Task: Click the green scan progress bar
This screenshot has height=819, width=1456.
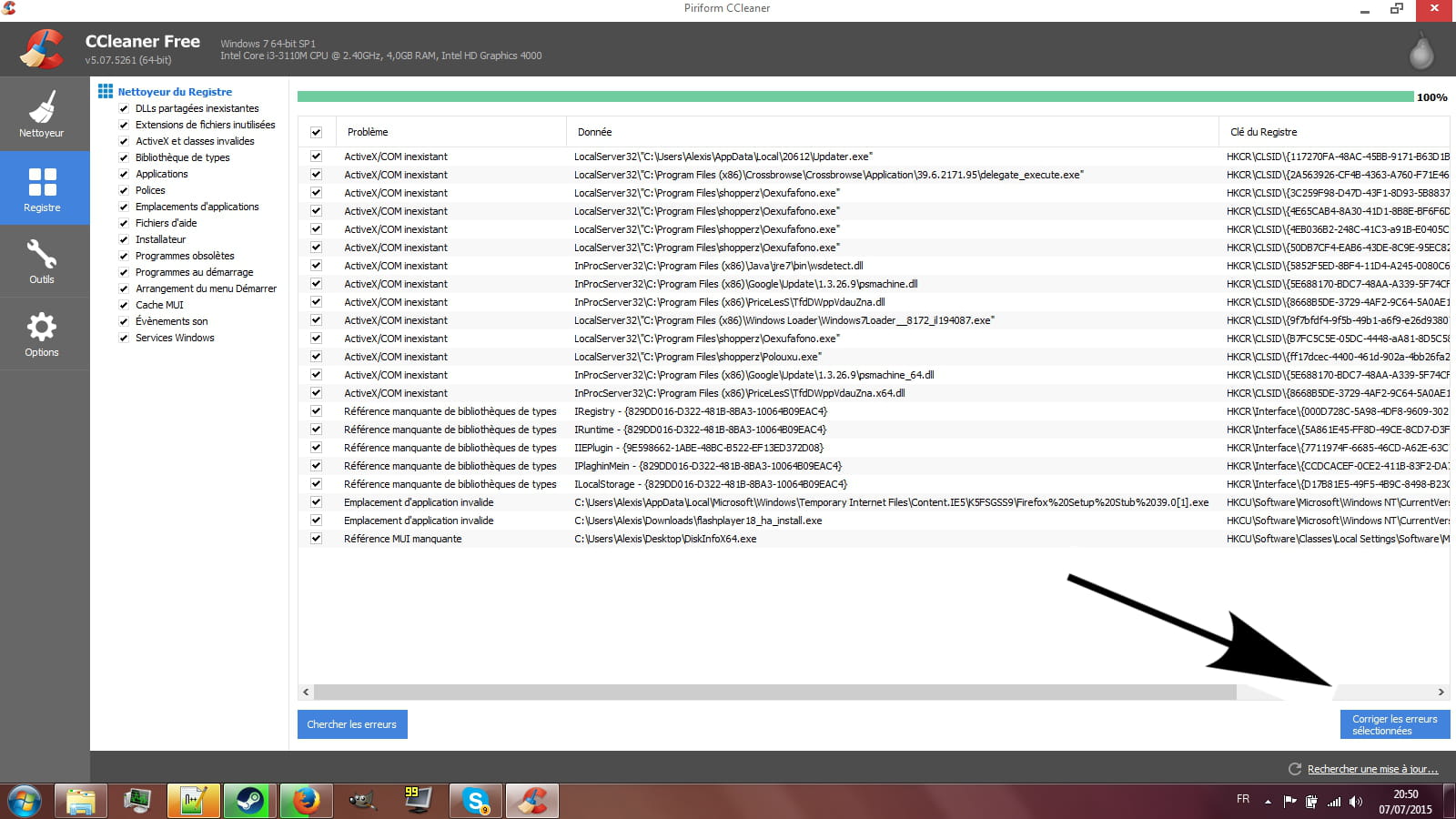Action: tap(855, 96)
